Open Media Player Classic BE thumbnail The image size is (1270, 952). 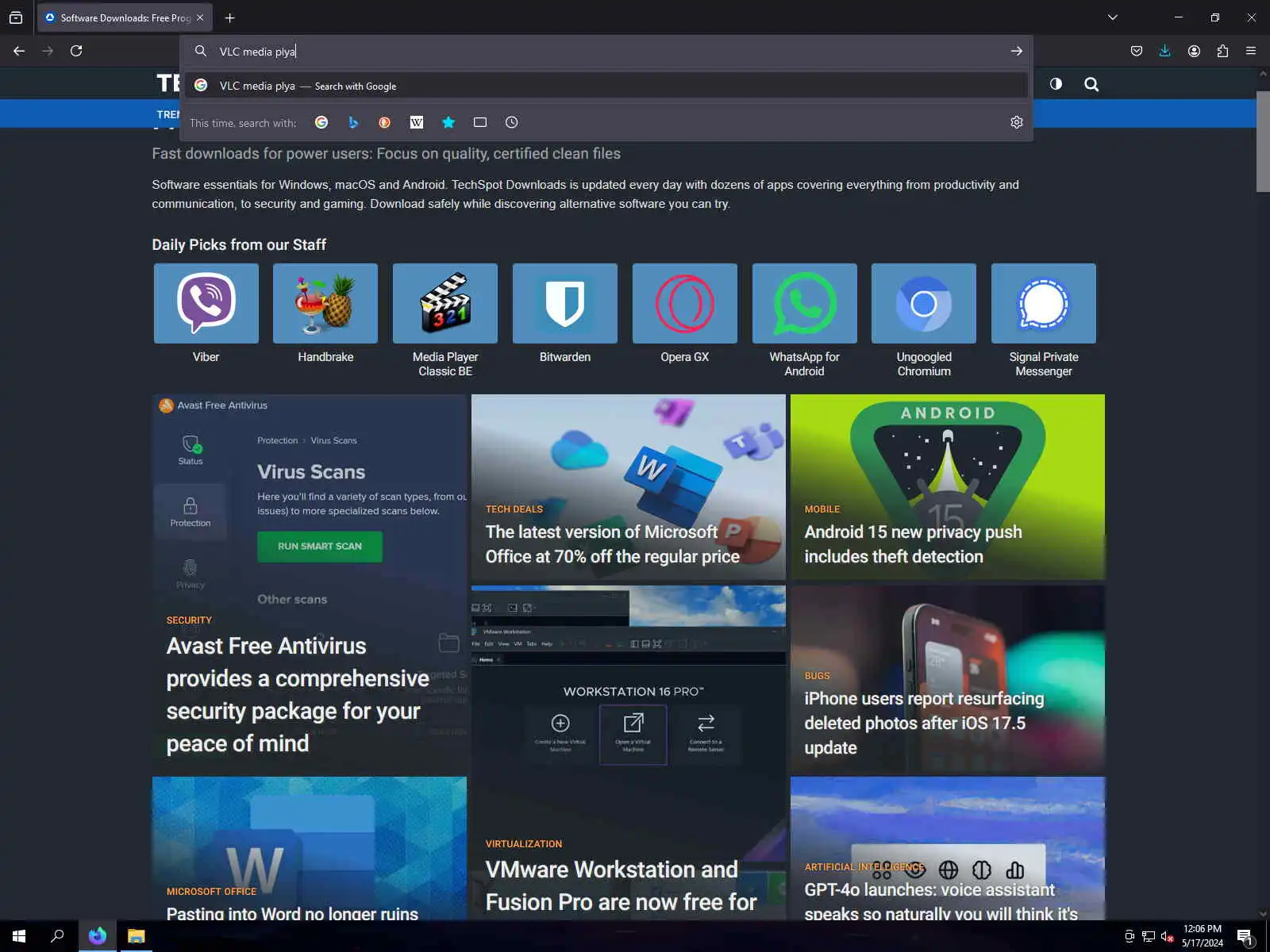tap(445, 304)
